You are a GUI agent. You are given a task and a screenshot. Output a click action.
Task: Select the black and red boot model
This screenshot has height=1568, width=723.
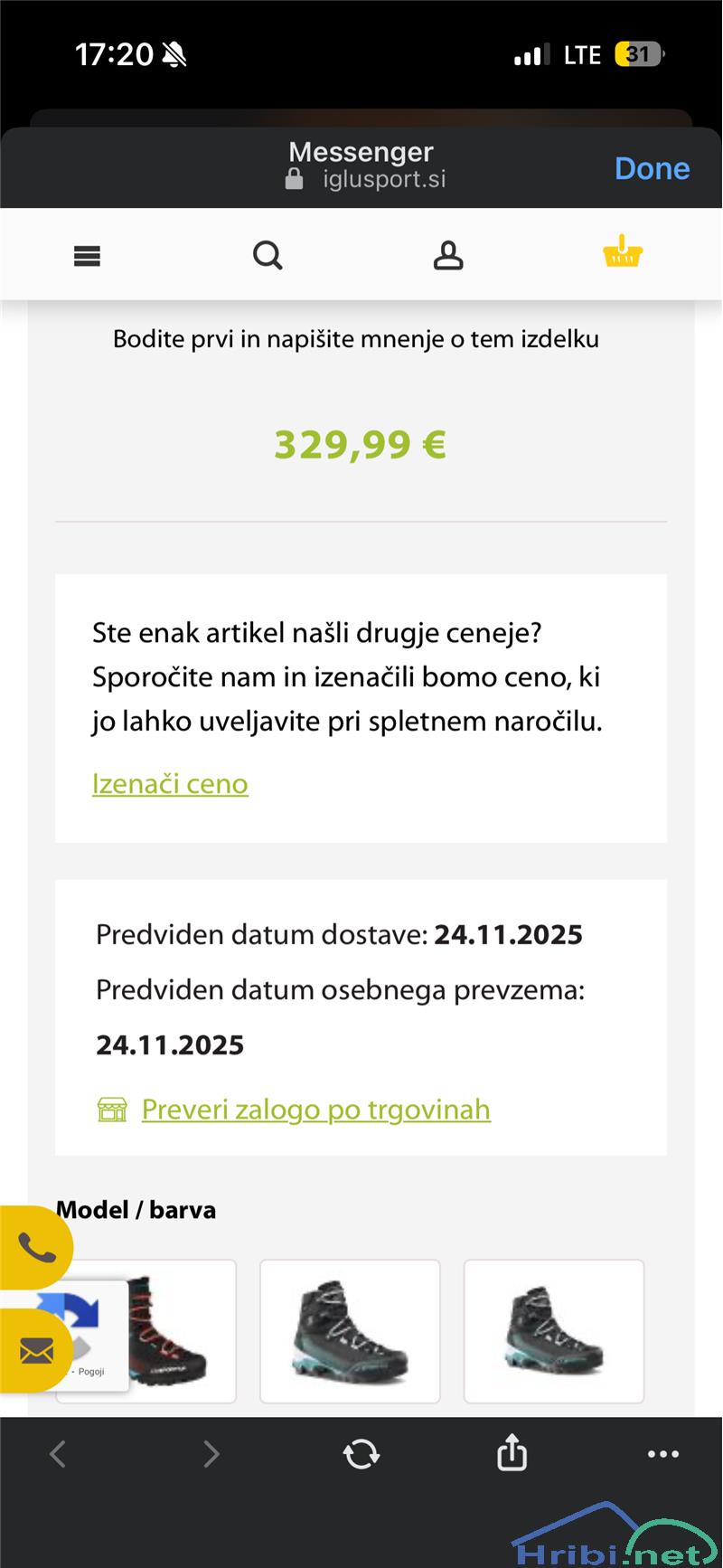point(172,1330)
